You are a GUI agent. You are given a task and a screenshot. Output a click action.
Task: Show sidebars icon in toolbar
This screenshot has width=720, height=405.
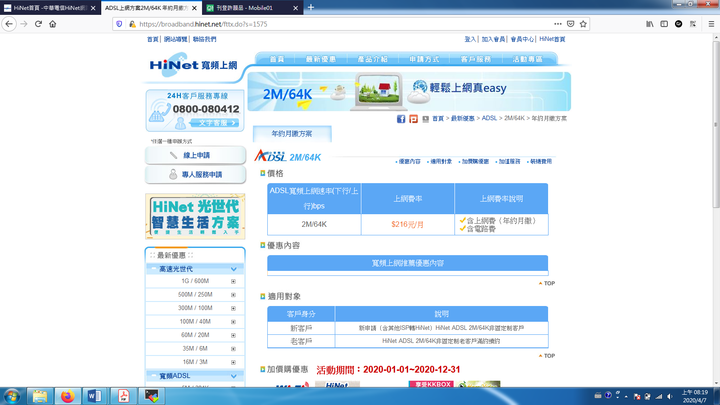[664, 24]
